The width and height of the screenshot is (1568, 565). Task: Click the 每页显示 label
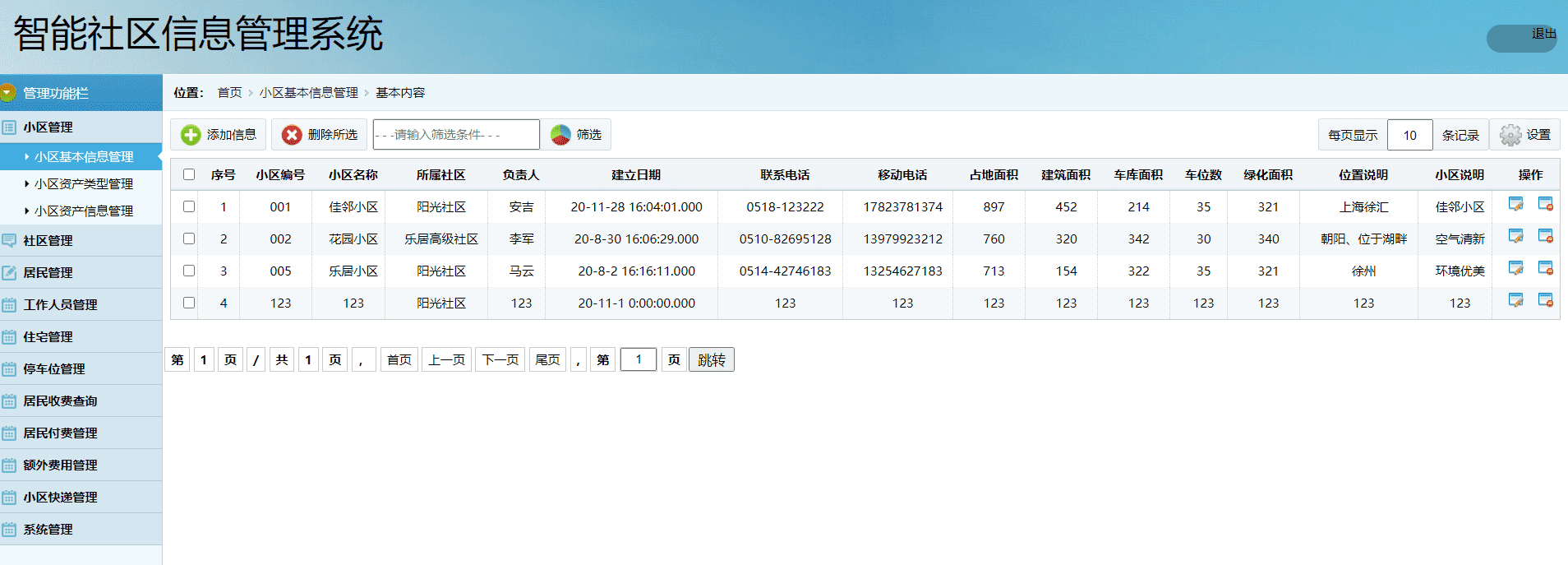pyautogui.click(x=1353, y=135)
